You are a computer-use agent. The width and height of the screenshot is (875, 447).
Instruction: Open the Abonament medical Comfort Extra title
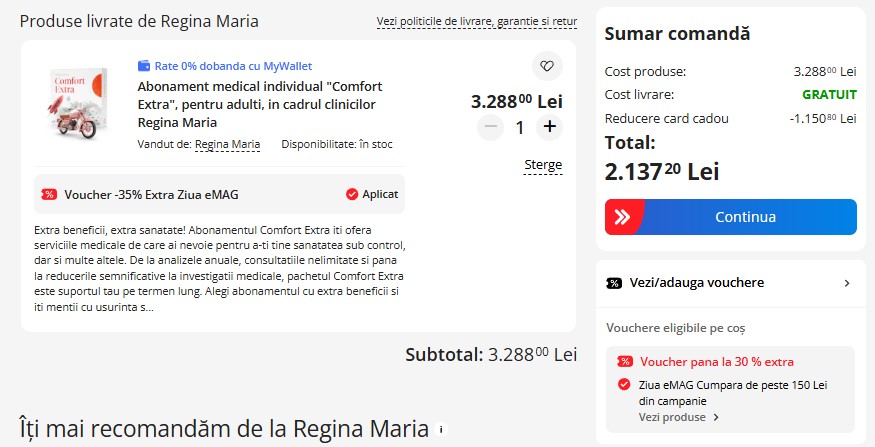pos(260,104)
